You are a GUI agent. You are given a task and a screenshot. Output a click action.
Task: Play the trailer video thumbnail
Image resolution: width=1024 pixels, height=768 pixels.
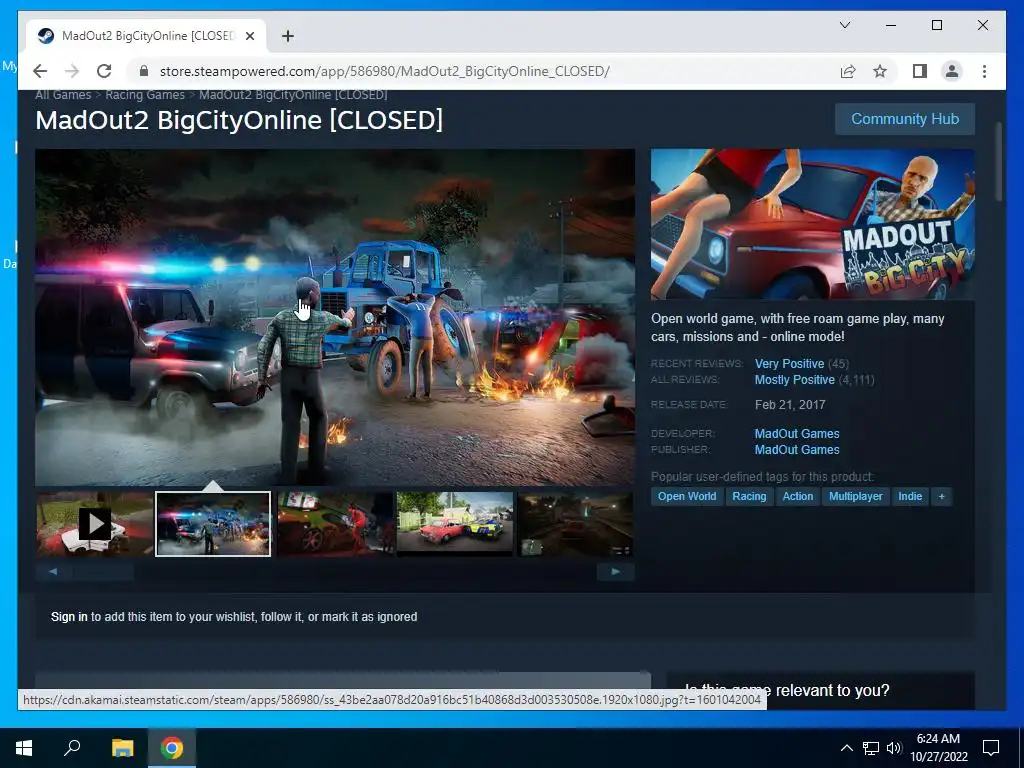click(95, 524)
